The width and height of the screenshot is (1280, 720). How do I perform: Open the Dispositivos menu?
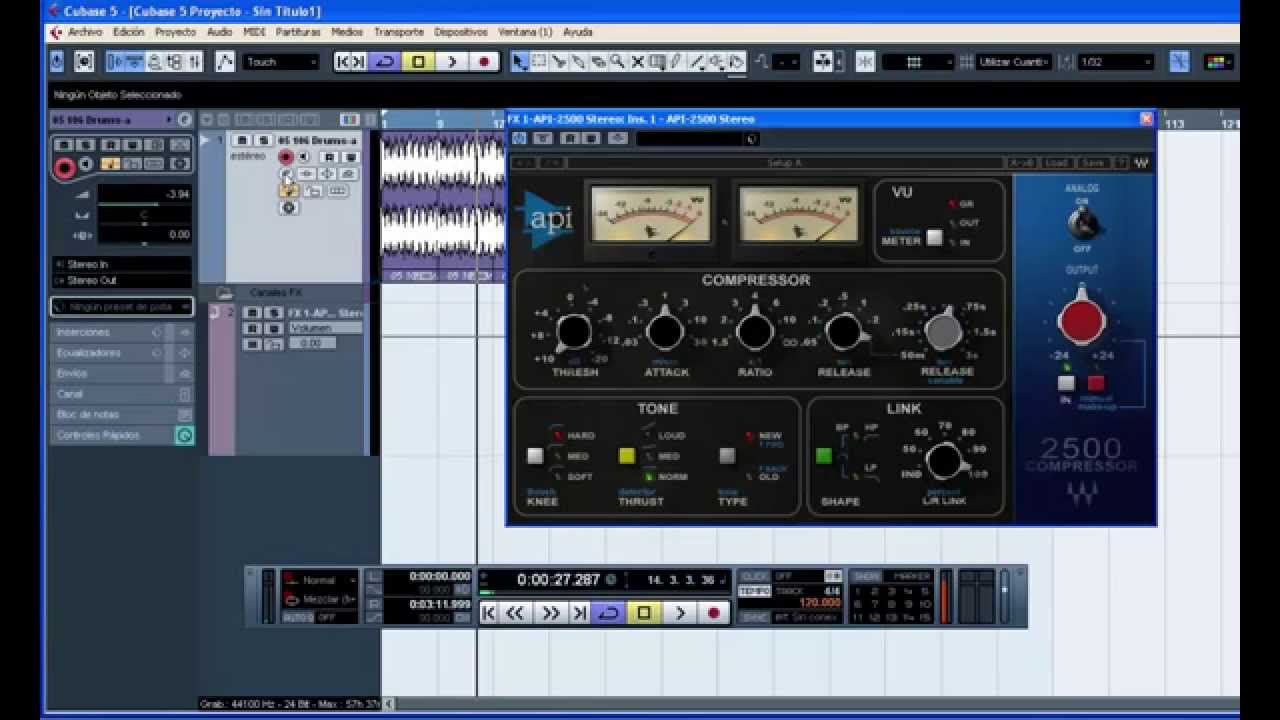(x=461, y=32)
